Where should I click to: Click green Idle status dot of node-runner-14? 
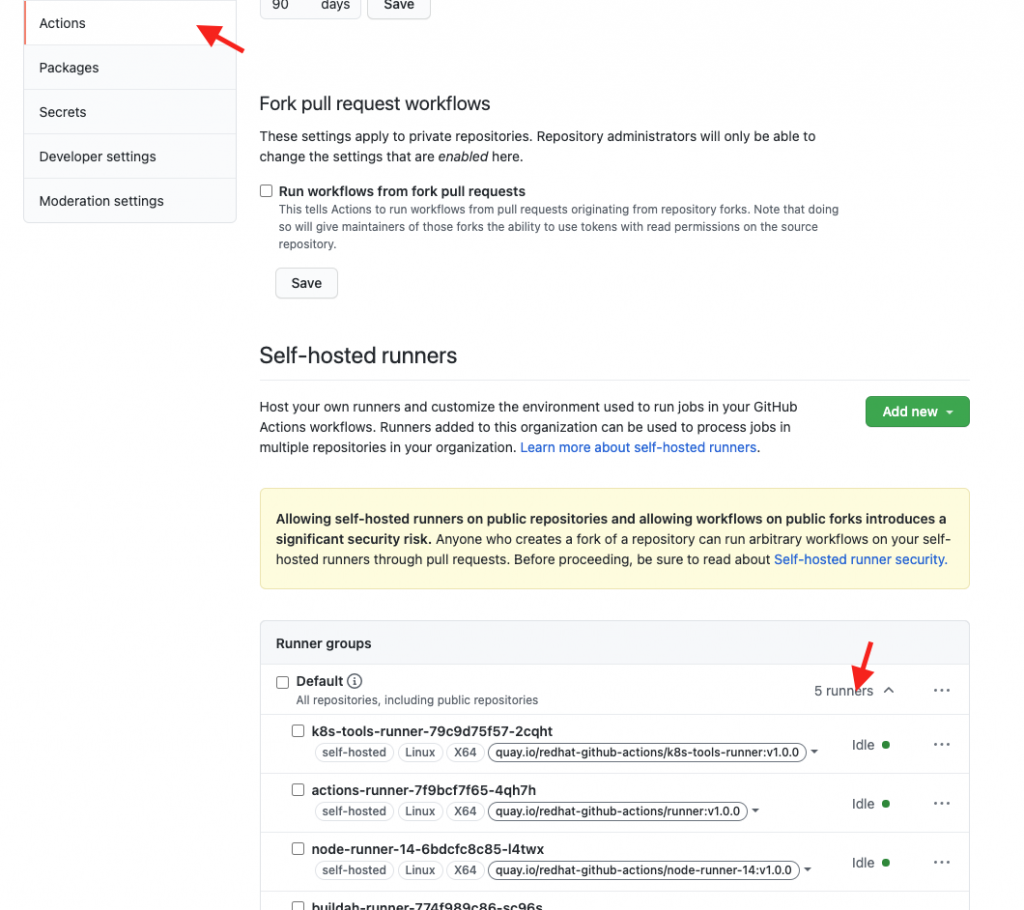pyautogui.click(x=886, y=862)
